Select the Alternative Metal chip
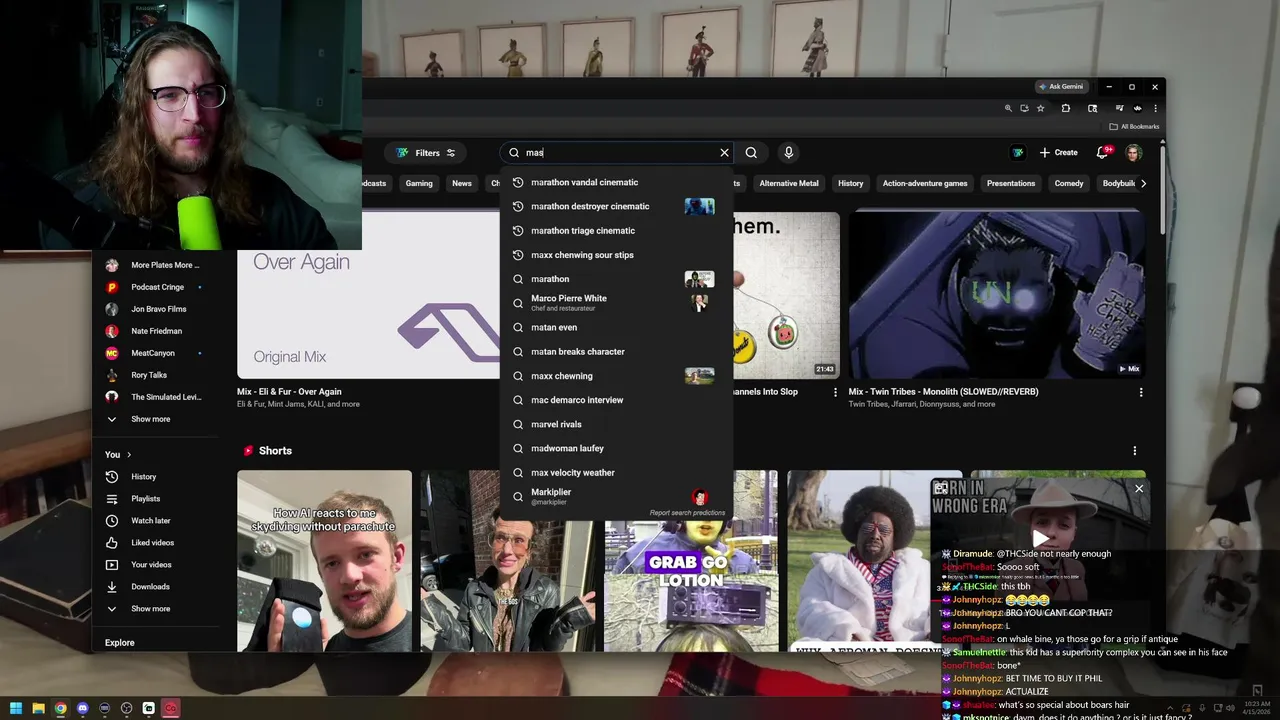 tap(788, 184)
